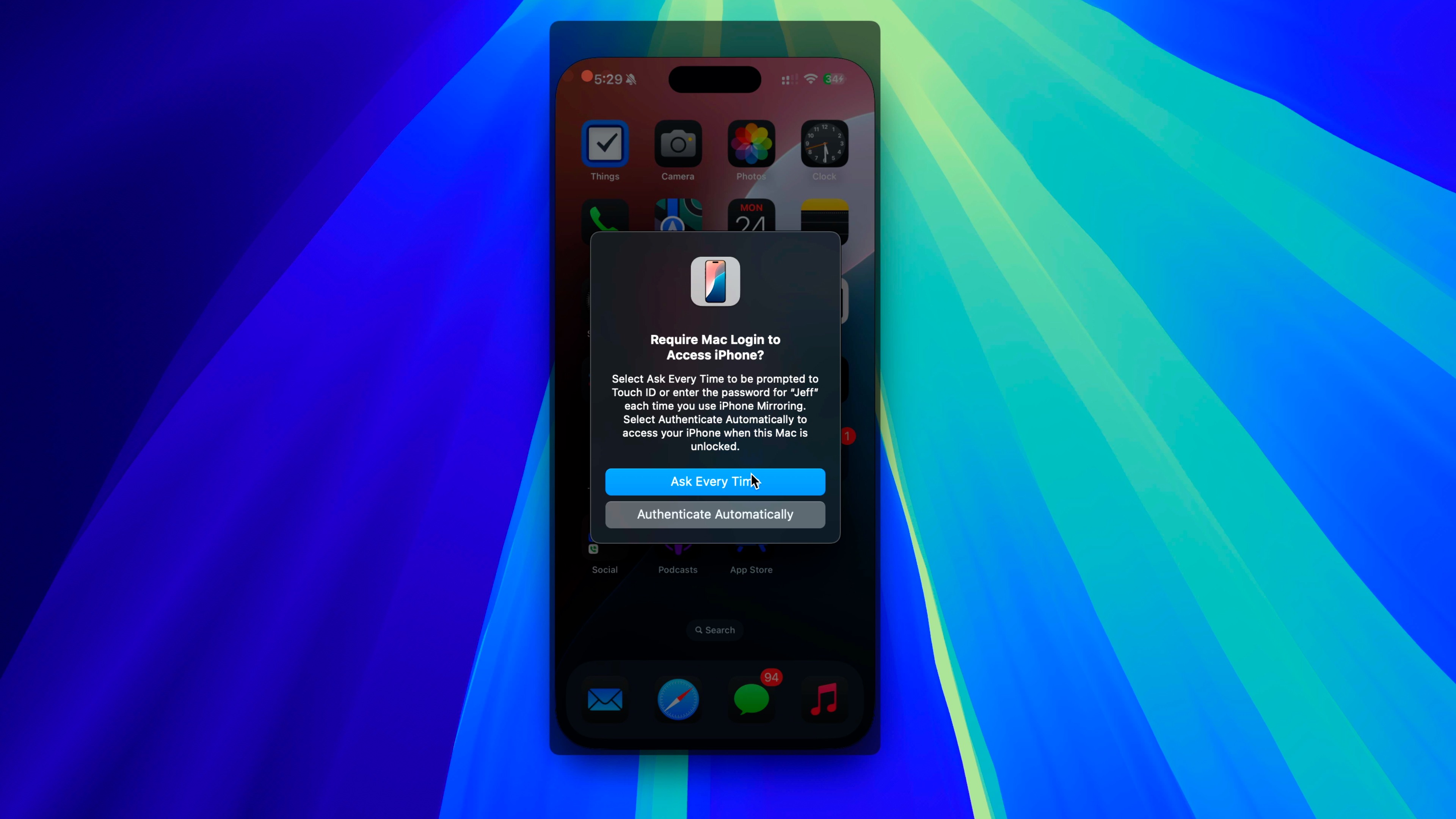Toggle recording indicator red dot
Viewport: 1456px width, 819px height.
click(585, 78)
